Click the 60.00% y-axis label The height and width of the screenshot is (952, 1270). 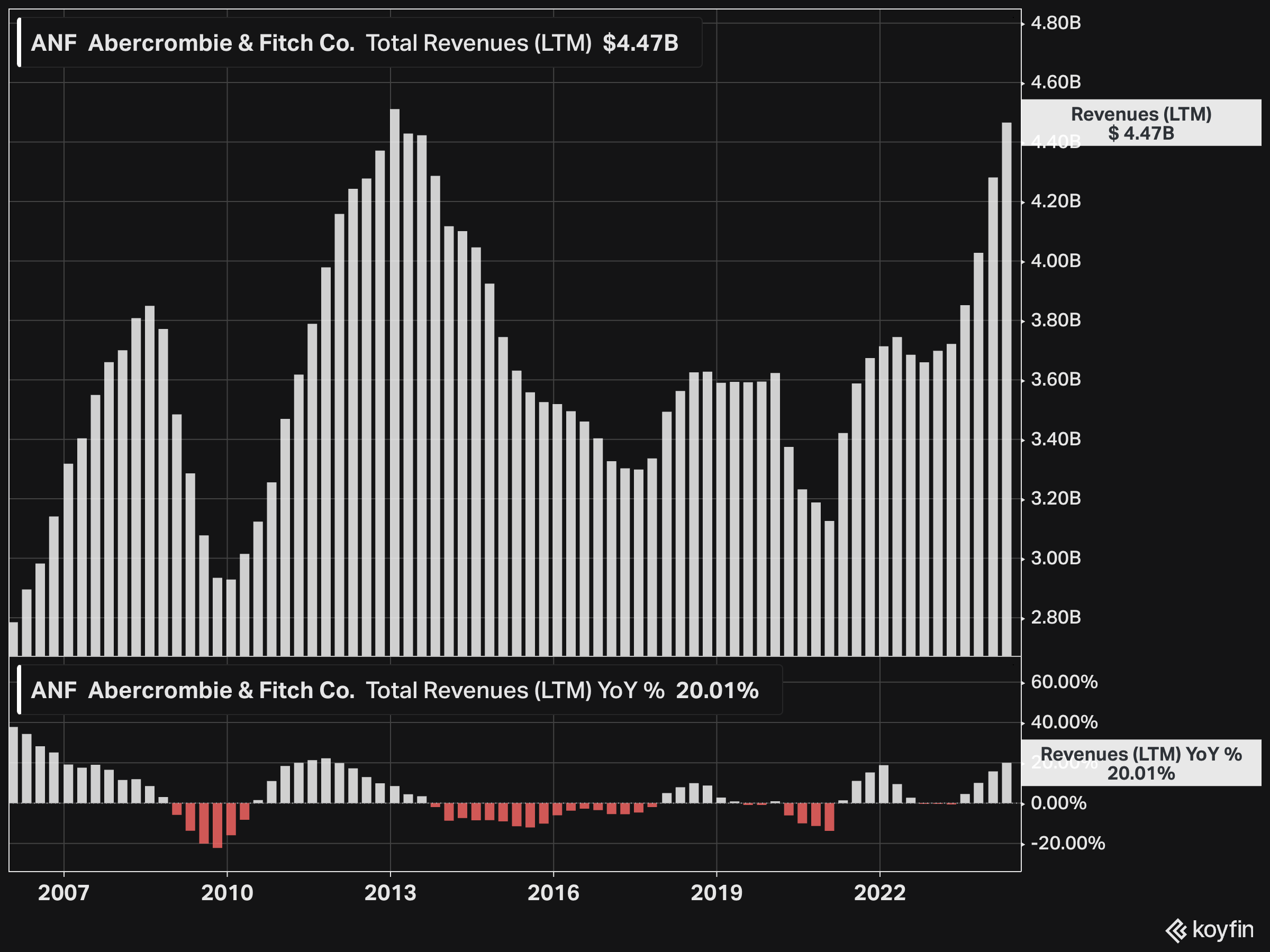coord(1064,682)
